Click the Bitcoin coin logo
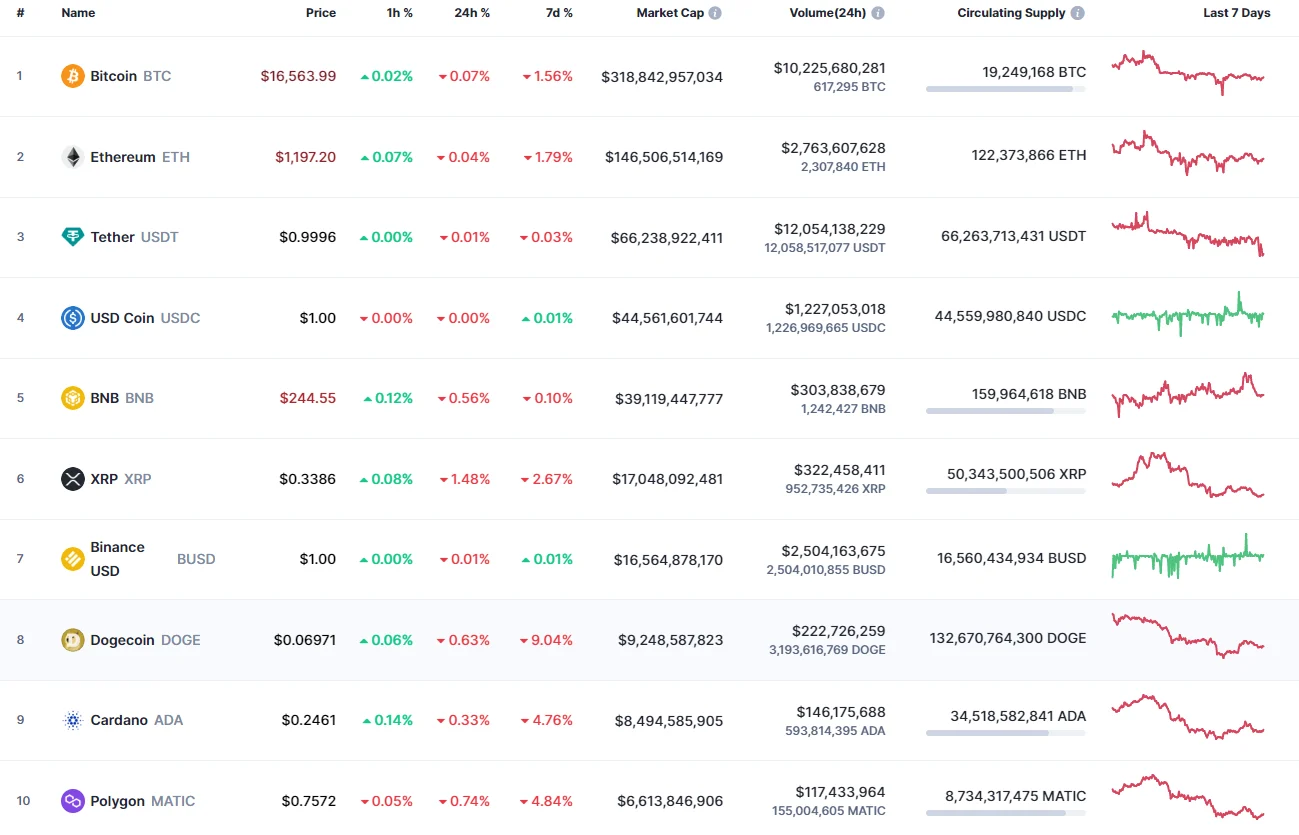Viewport: 1299px width, 835px height. tap(71, 75)
